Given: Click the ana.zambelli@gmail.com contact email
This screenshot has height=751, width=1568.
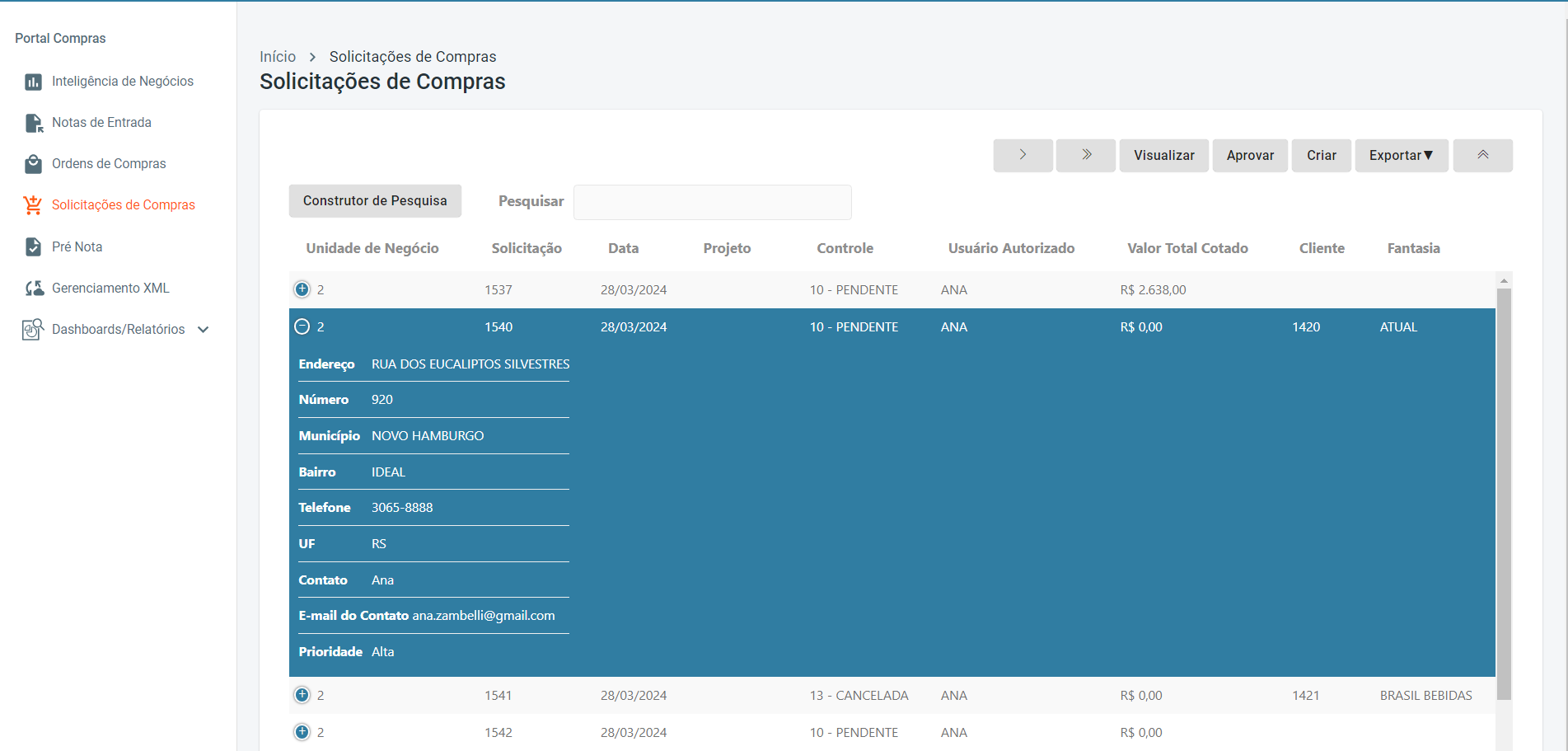Looking at the screenshot, I should pos(484,616).
